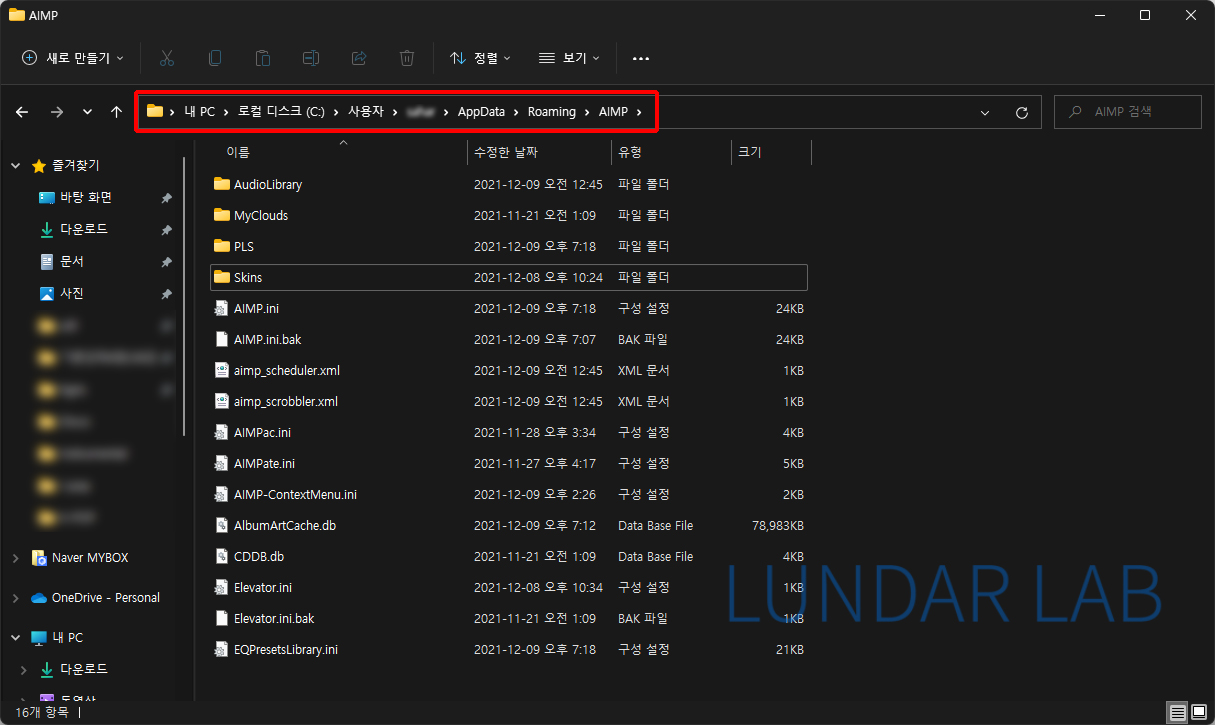Screen dimensions: 1215x725
Task: Click the chevron after AIMP in breadcrumb
Action: coord(639,111)
